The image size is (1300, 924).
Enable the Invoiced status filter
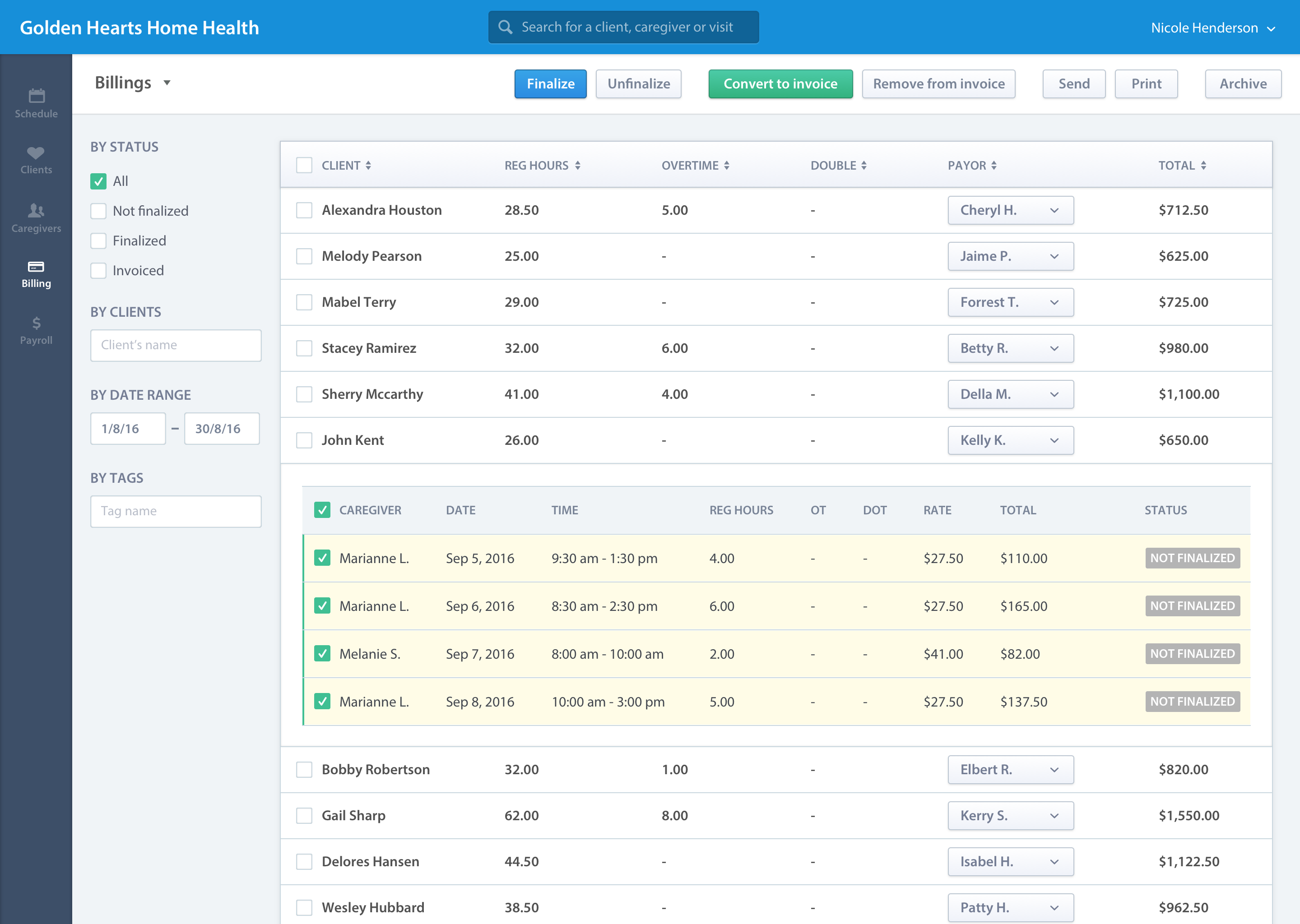click(98, 270)
